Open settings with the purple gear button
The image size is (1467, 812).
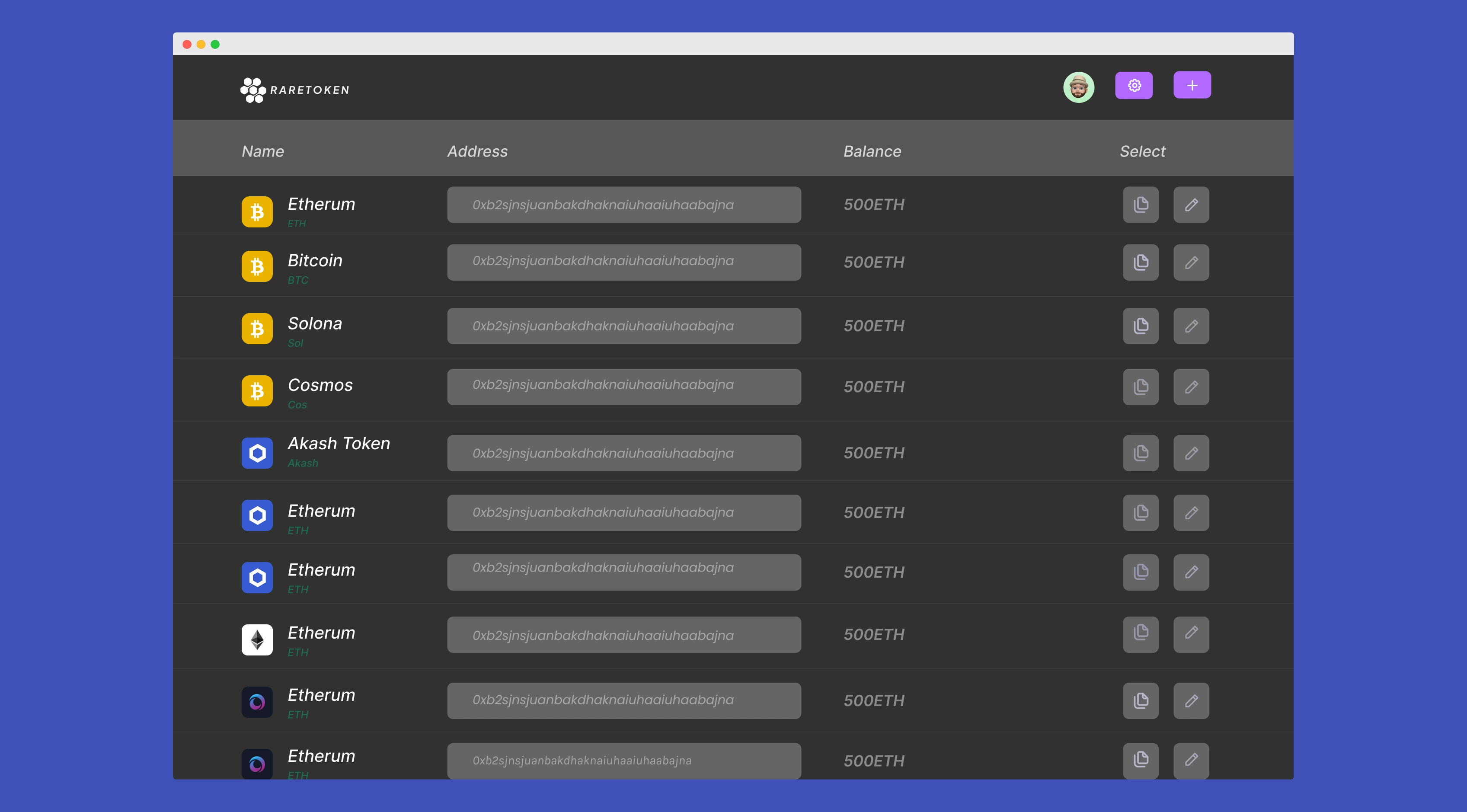coord(1133,86)
